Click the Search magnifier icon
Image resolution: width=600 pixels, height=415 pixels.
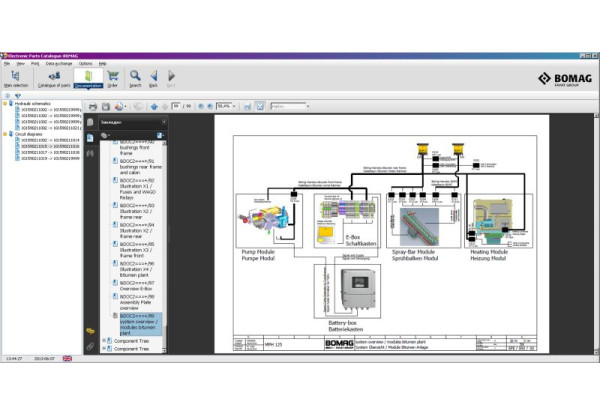tap(134, 78)
